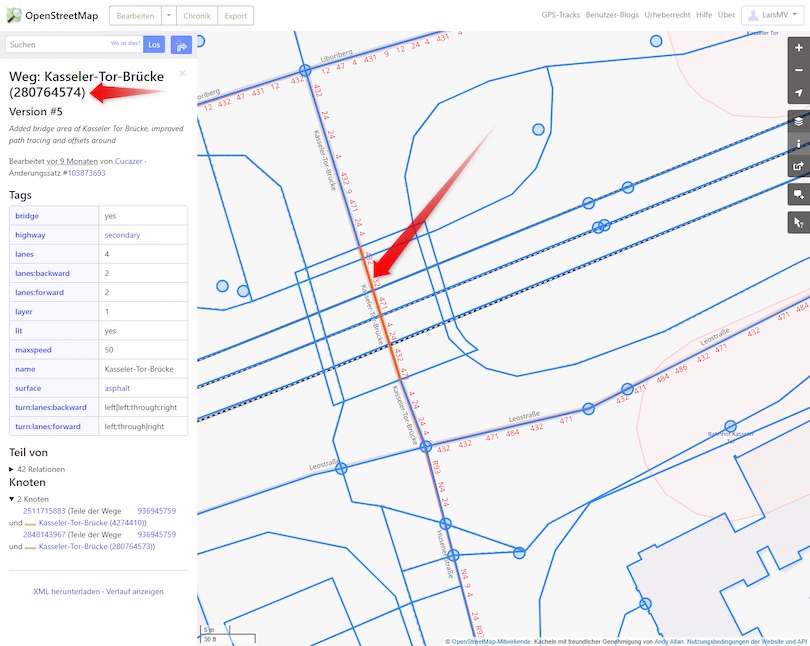The width and height of the screenshot is (810, 646).
Task: Zoom in with the plus button
Action: pos(799,48)
